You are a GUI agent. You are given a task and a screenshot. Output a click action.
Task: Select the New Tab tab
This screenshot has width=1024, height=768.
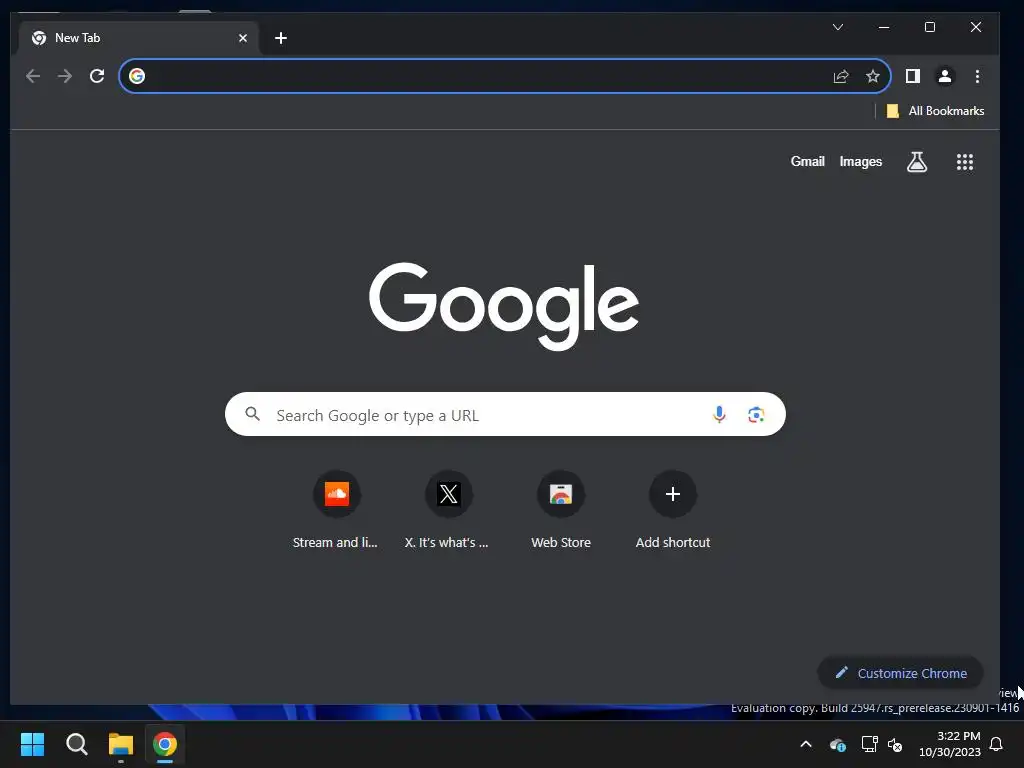click(x=138, y=38)
